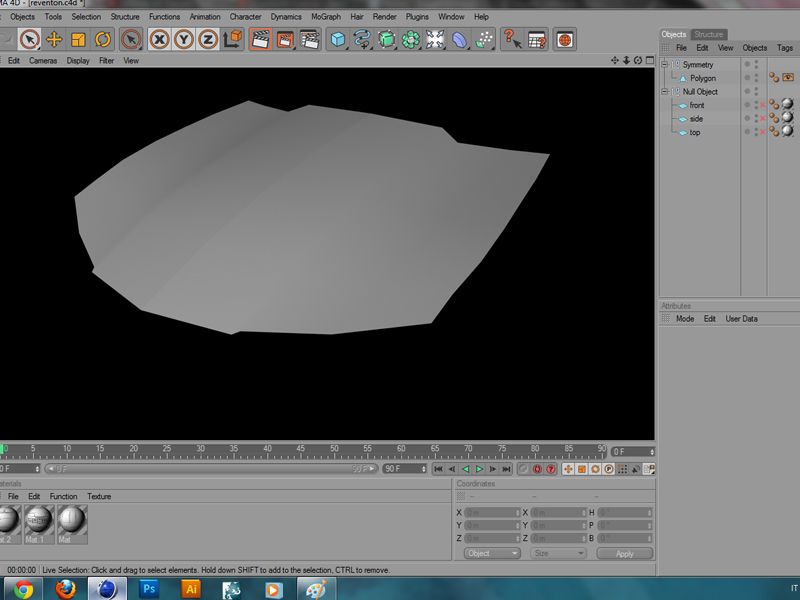
Task: Select the Scale tool
Action: pyautogui.click(x=78, y=39)
